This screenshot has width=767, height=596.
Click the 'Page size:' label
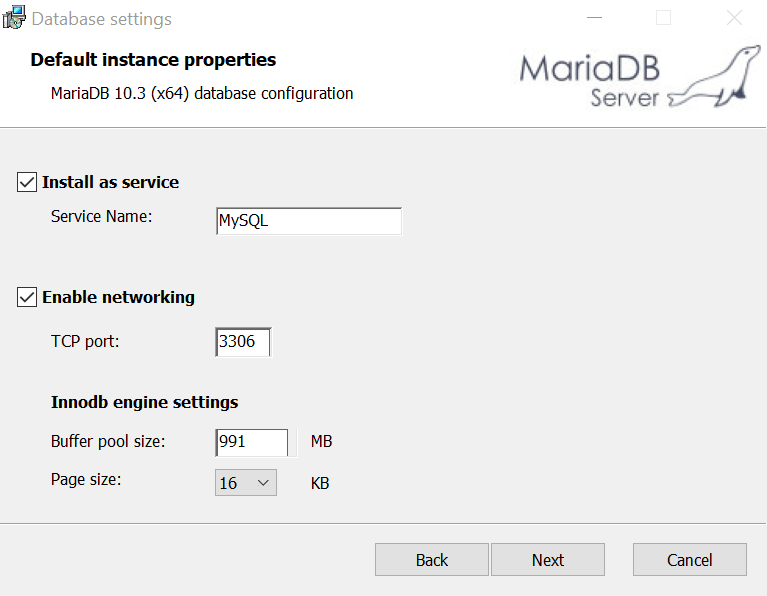click(86, 480)
